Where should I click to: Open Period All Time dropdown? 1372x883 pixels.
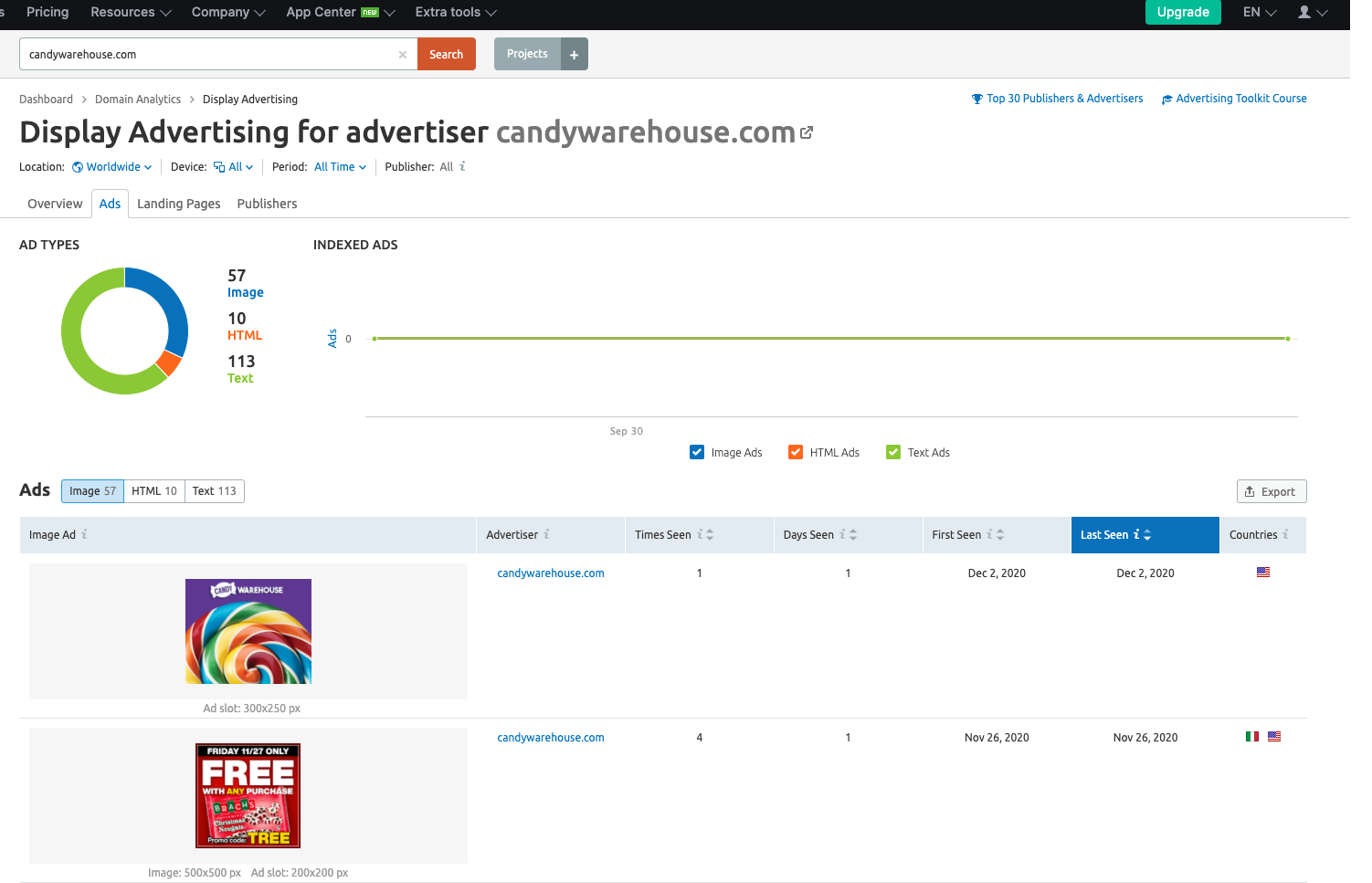341,167
